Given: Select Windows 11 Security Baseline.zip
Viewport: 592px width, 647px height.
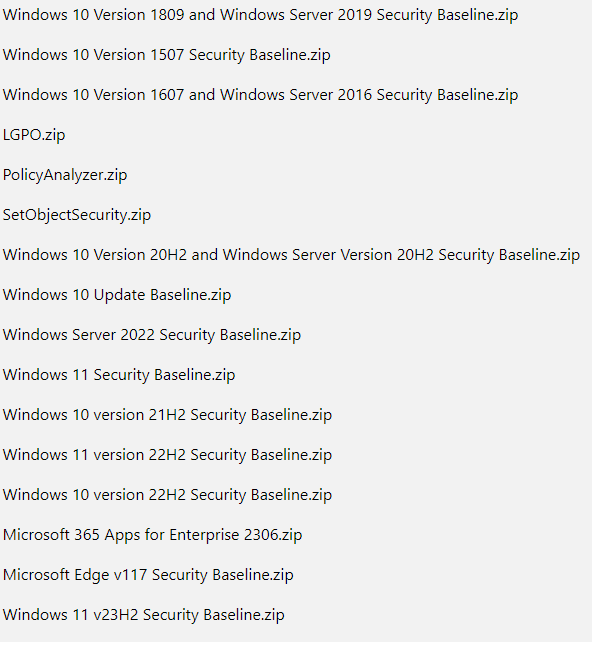Looking at the screenshot, I should point(119,375).
